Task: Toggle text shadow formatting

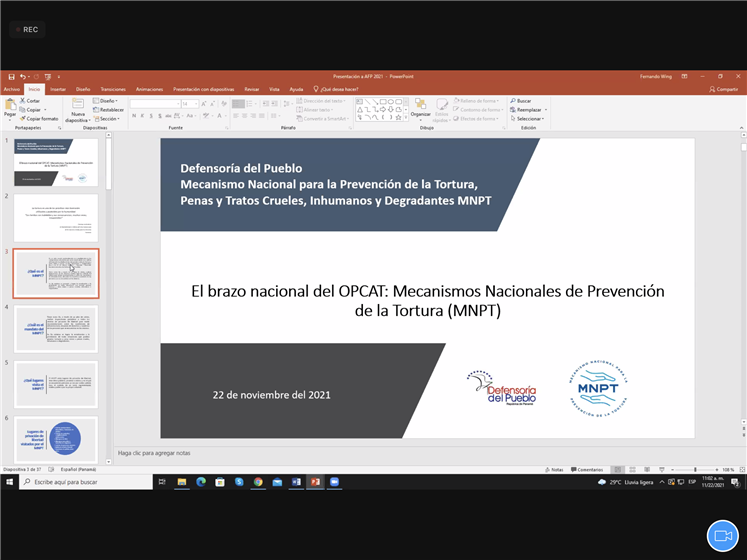Action: pos(160,116)
